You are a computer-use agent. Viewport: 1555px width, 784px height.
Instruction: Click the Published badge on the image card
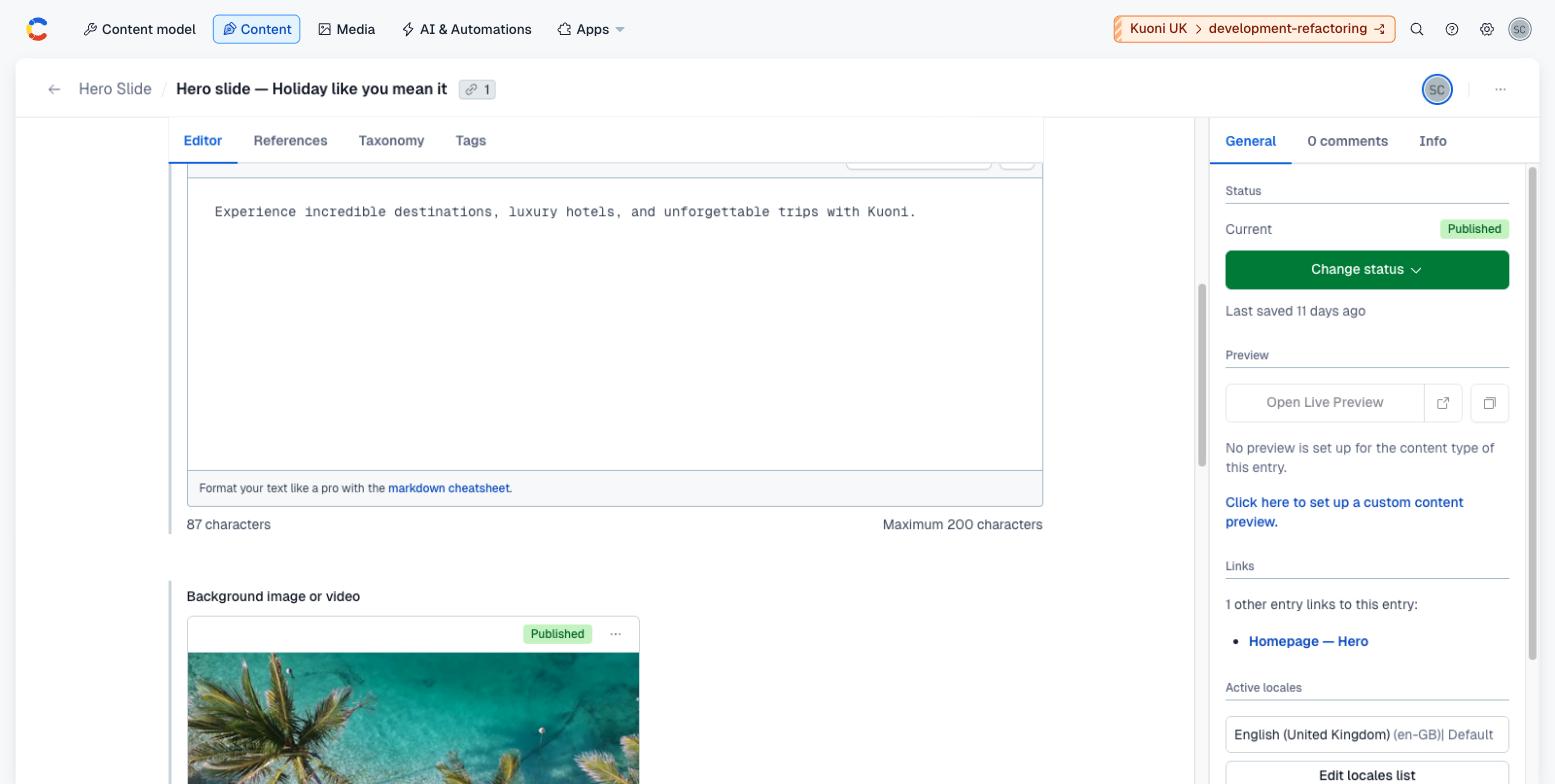tap(557, 634)
